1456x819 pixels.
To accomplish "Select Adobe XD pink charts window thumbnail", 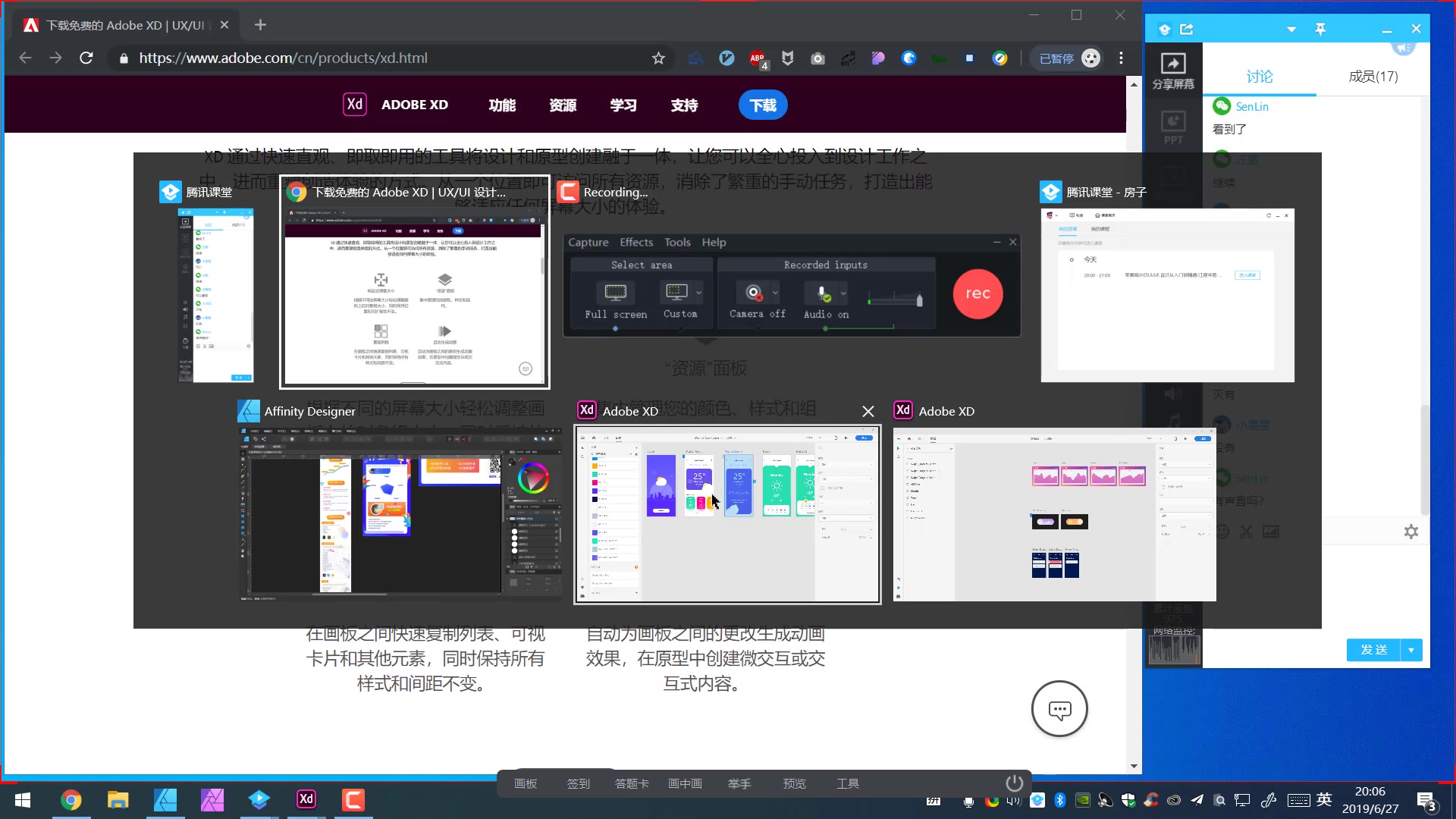I will click(1054, 514).
